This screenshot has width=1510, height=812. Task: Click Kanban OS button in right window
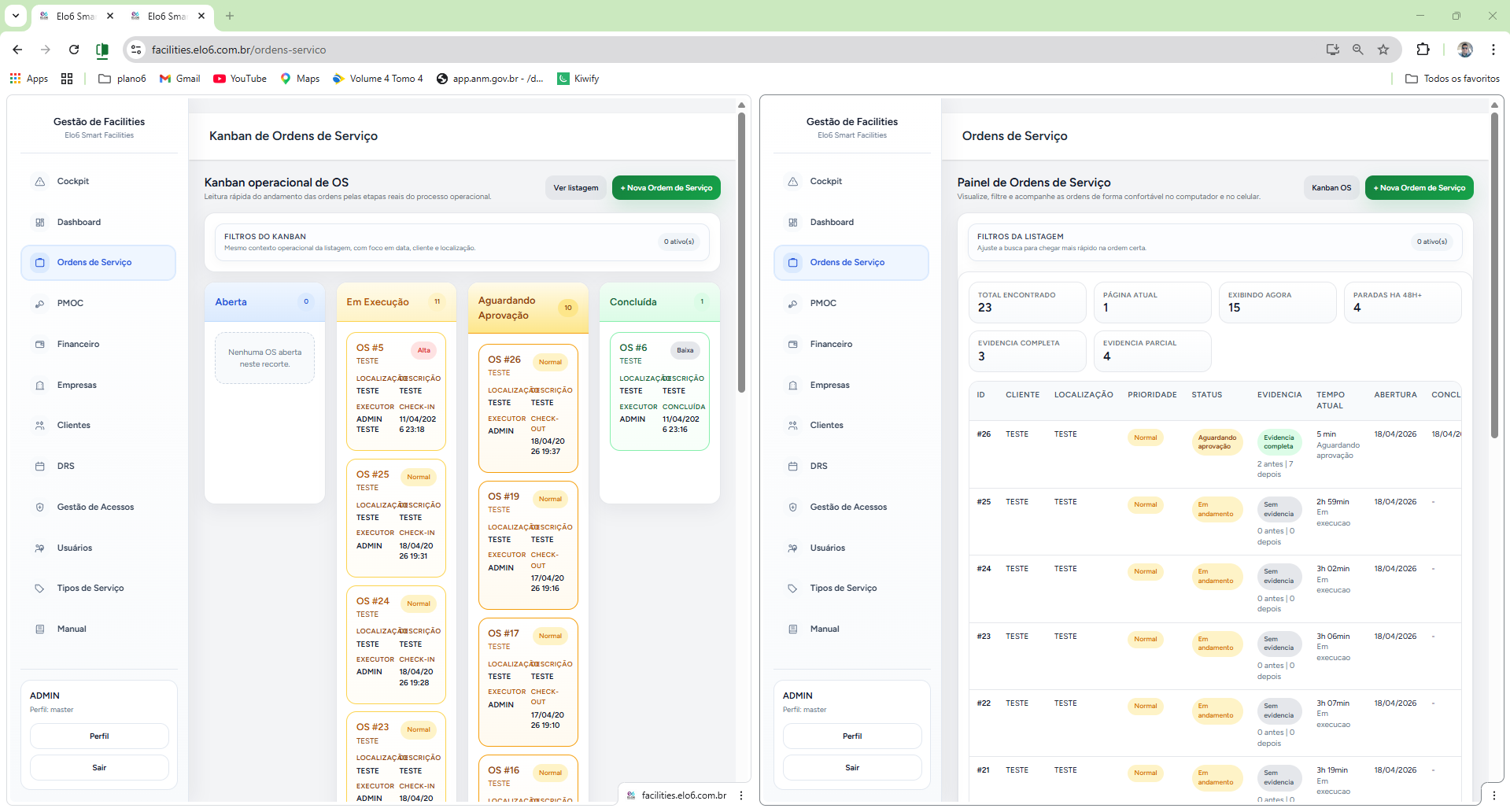click(1331, 188)
